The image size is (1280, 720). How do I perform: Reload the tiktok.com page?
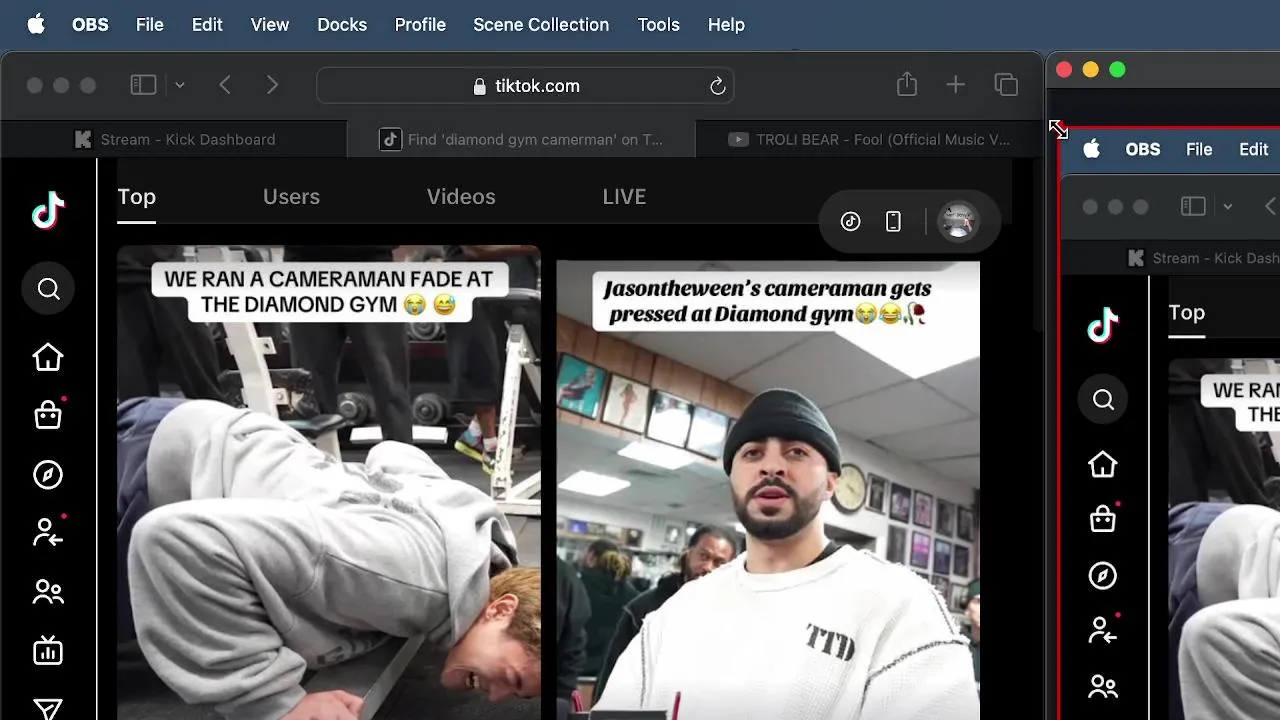click(717, 87)
